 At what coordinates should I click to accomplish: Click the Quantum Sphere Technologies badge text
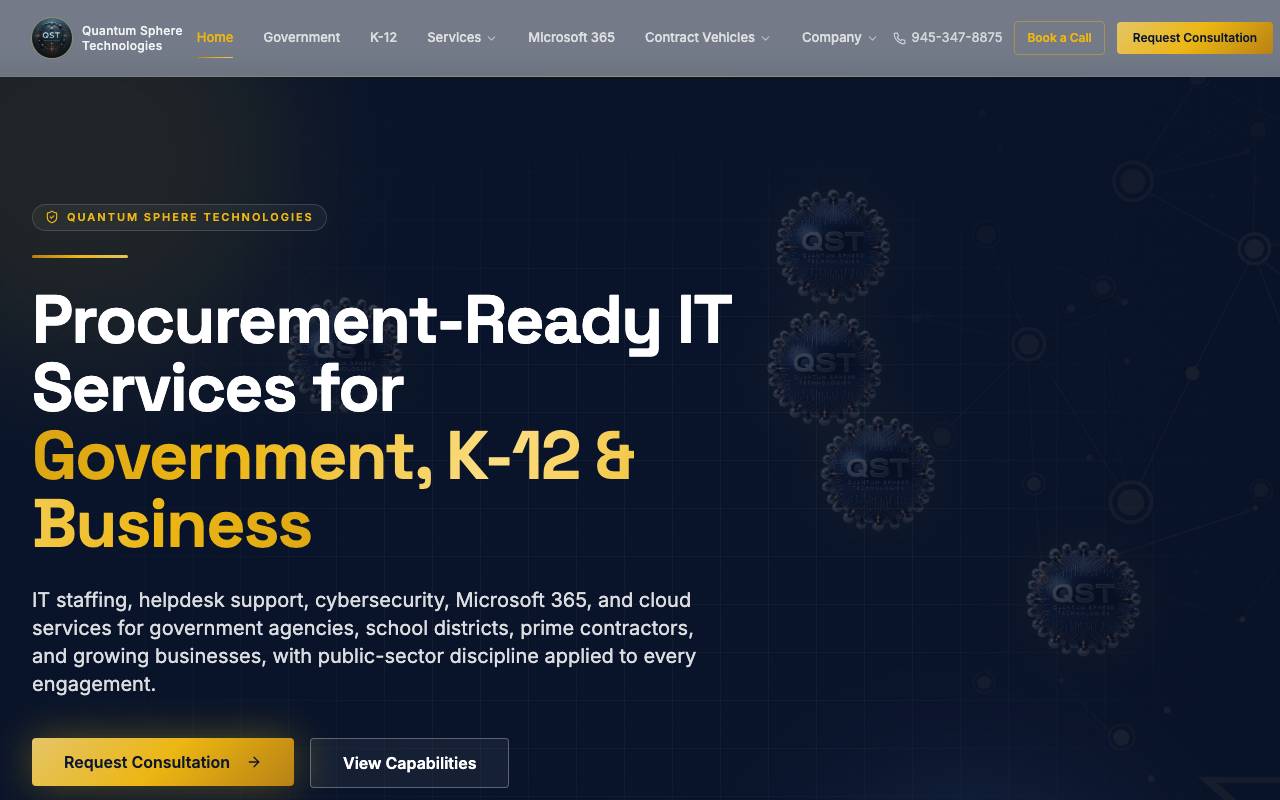tap(190, 217)
